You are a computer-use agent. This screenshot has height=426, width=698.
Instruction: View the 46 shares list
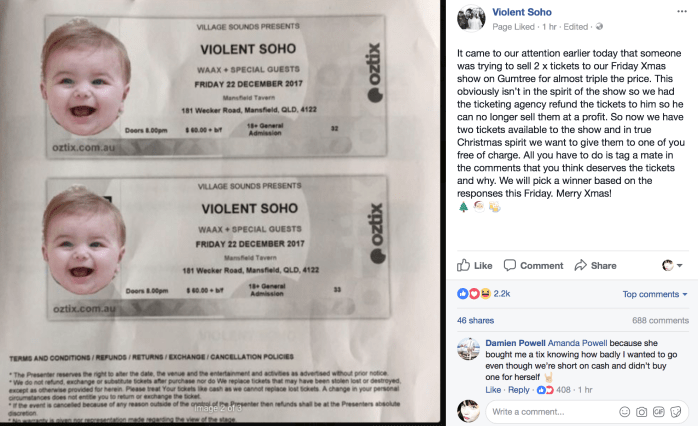(475, 320)
